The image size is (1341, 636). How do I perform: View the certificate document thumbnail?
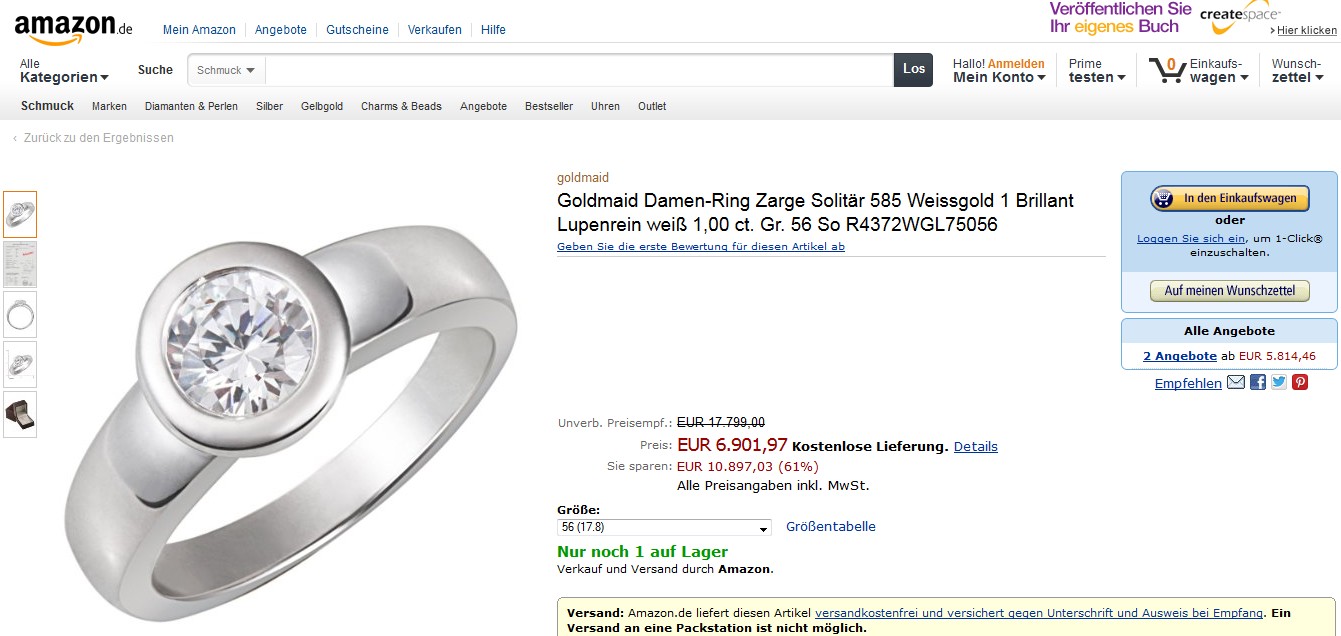point(20,264)
